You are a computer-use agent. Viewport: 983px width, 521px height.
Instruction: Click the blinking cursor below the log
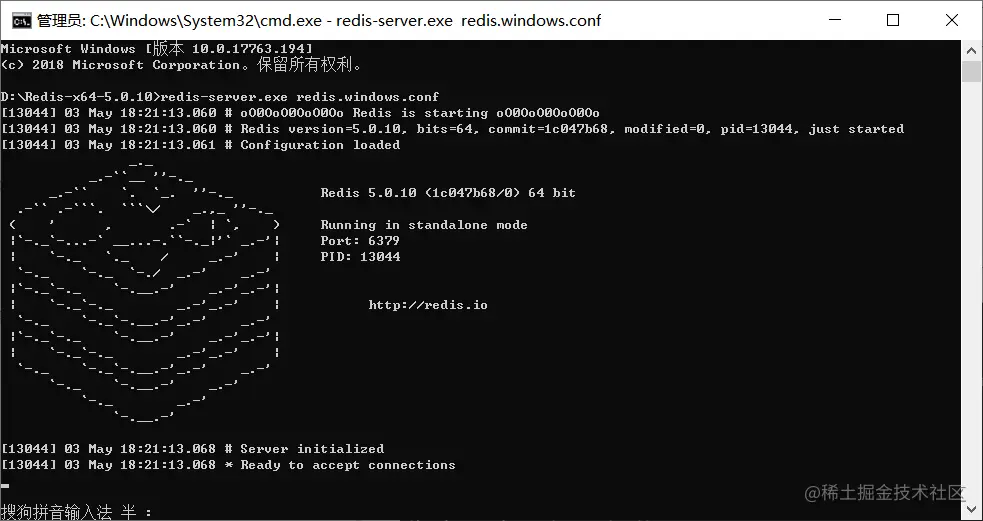(x=5, y=485)
